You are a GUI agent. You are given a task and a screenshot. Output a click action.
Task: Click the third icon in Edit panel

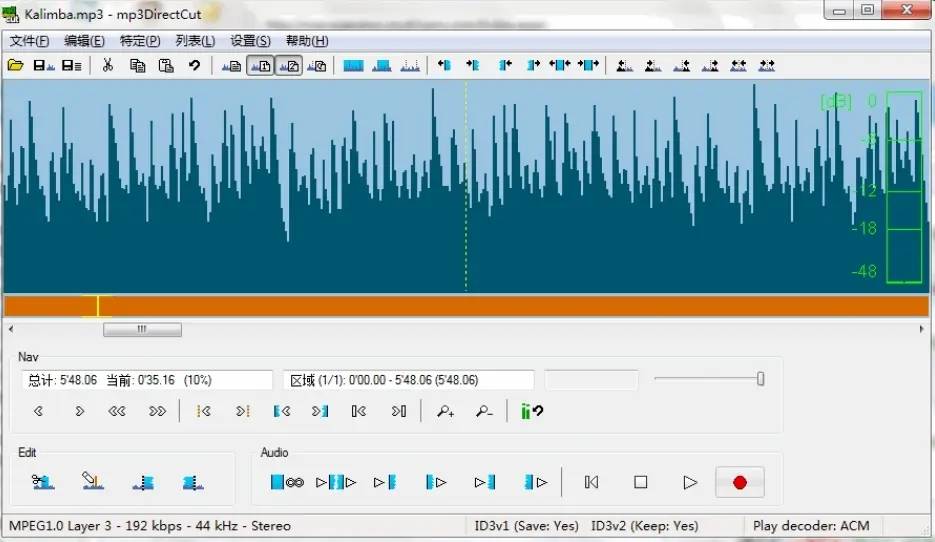(x=143, y=482)
